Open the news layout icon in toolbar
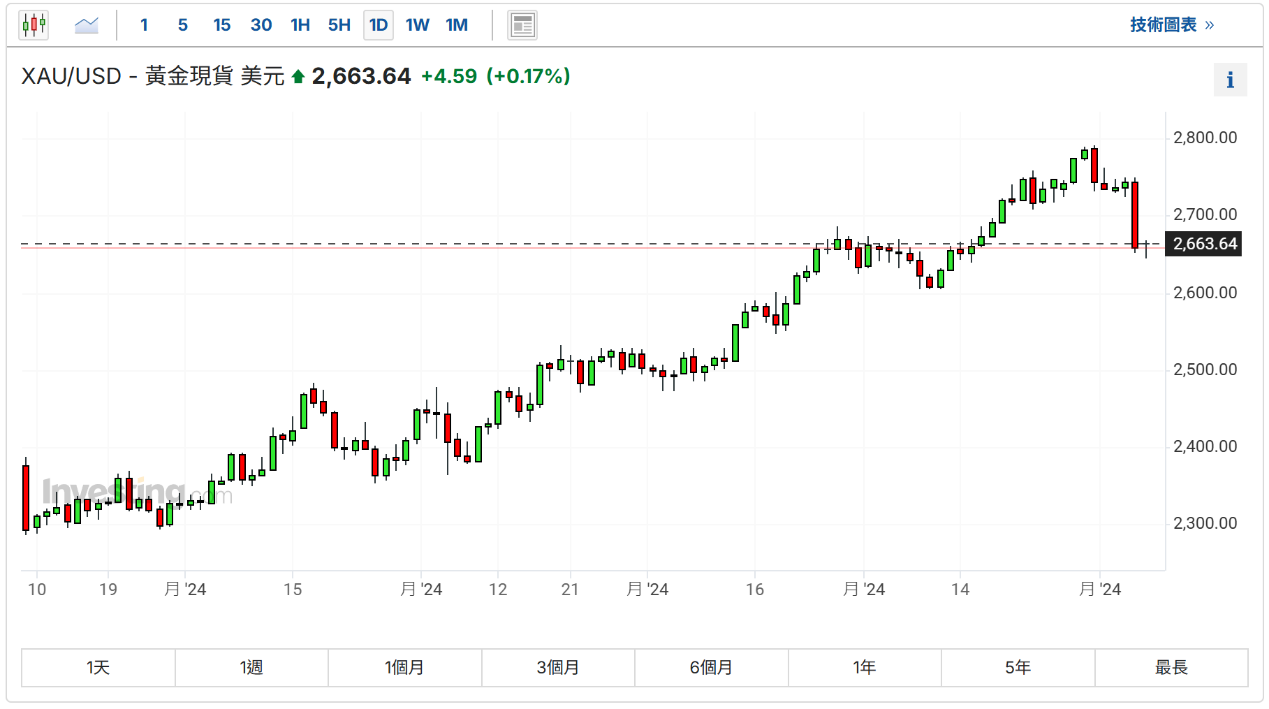The width and height of the screenshot is (1269, 709). 522,25
